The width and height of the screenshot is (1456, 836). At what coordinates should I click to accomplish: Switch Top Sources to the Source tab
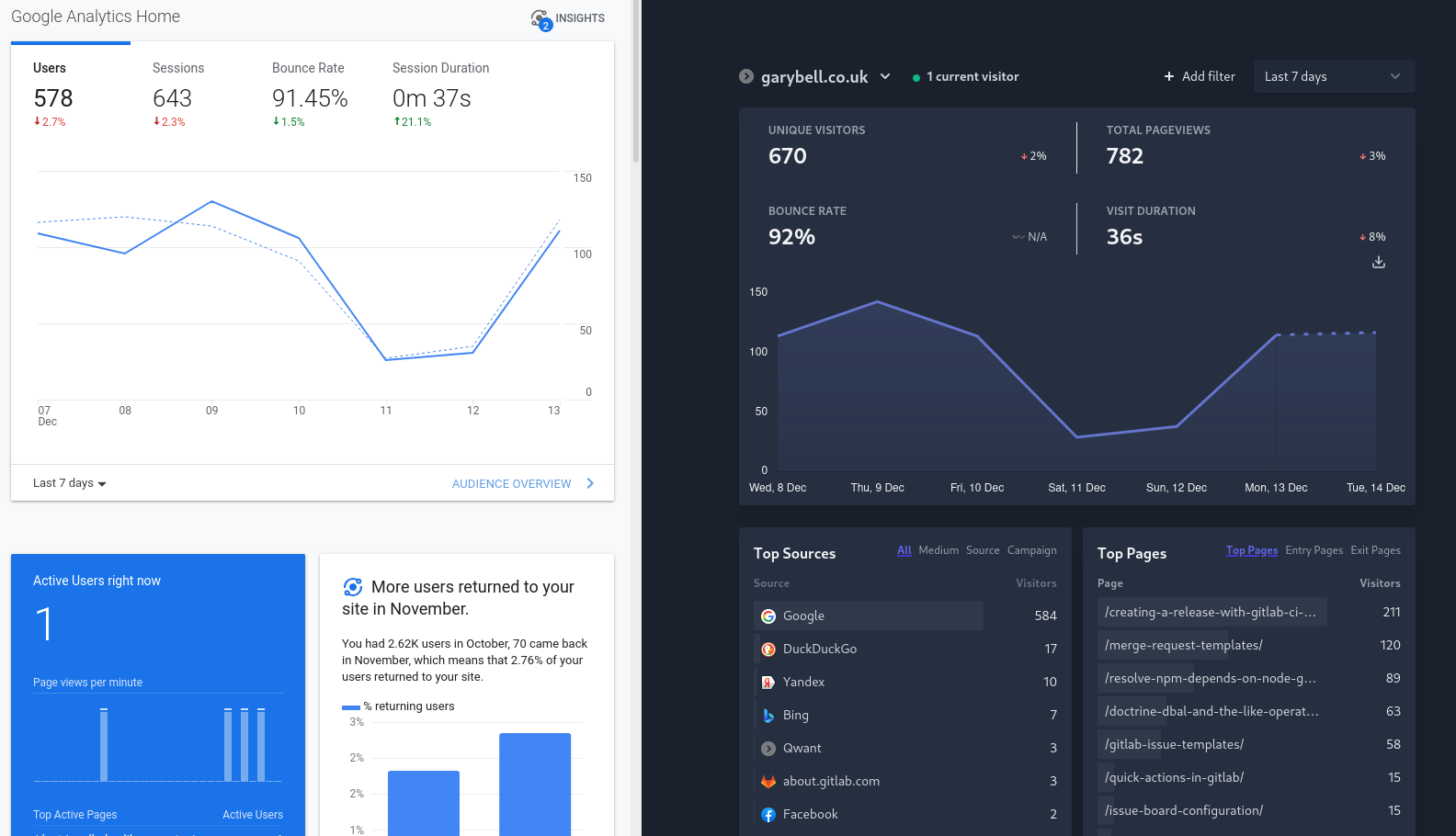point(983,550)
